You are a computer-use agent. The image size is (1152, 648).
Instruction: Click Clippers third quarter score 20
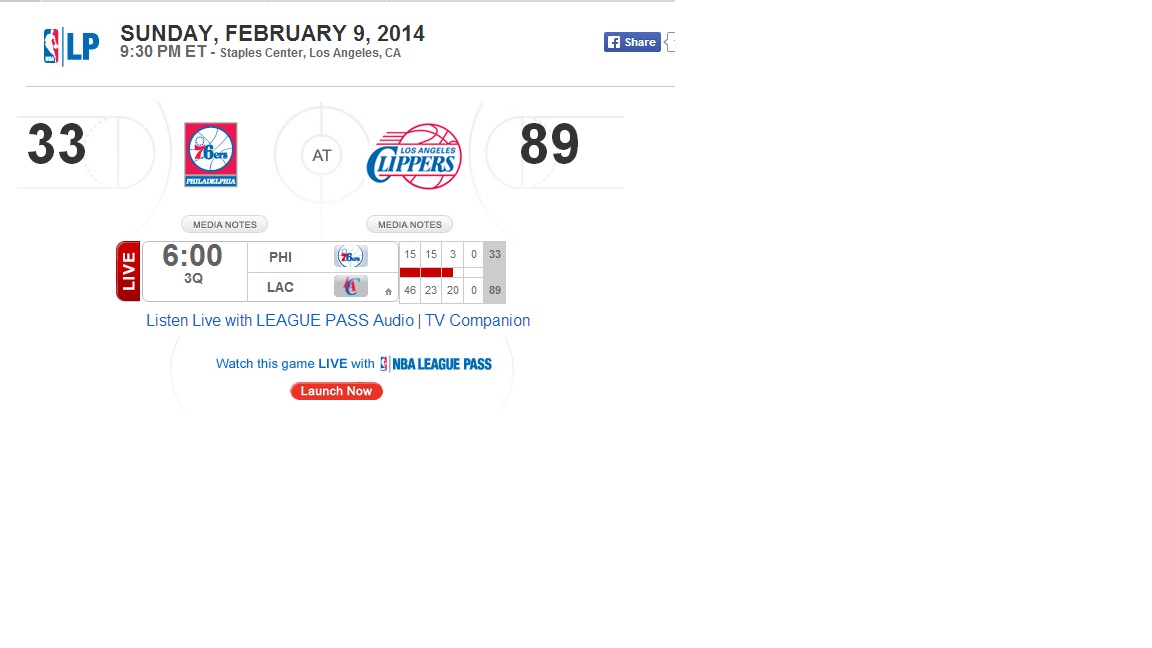[453, 290]
